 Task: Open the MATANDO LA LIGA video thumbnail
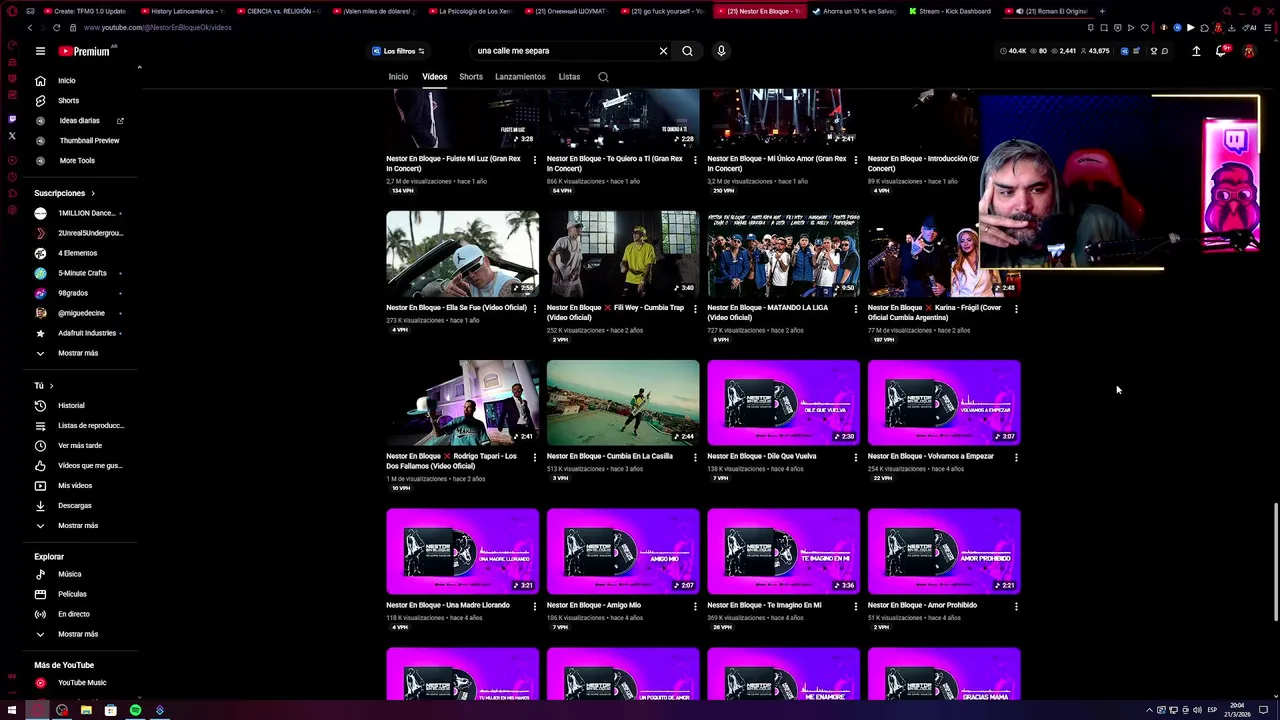[x=783, y=254]
